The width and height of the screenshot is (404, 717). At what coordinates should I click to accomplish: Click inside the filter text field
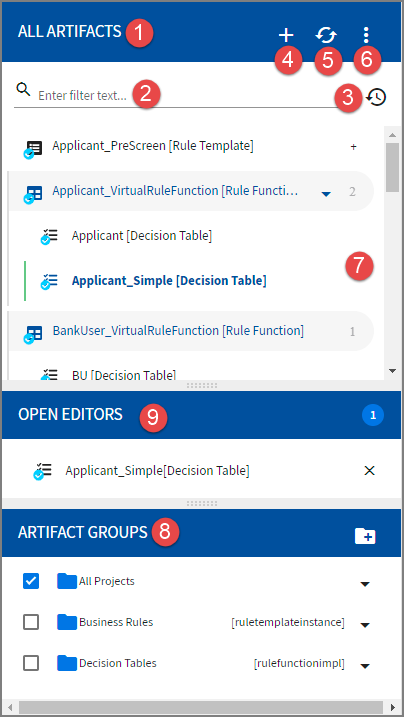(x=183, y=96)
